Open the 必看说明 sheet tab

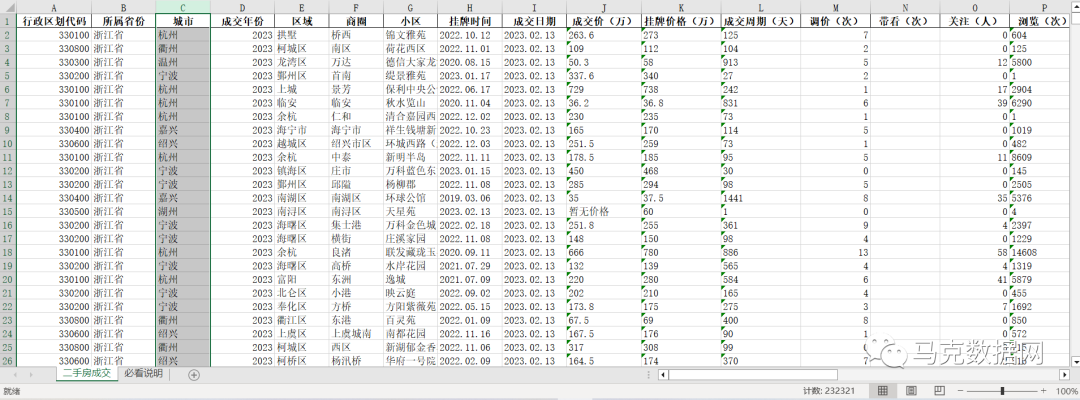143,374
